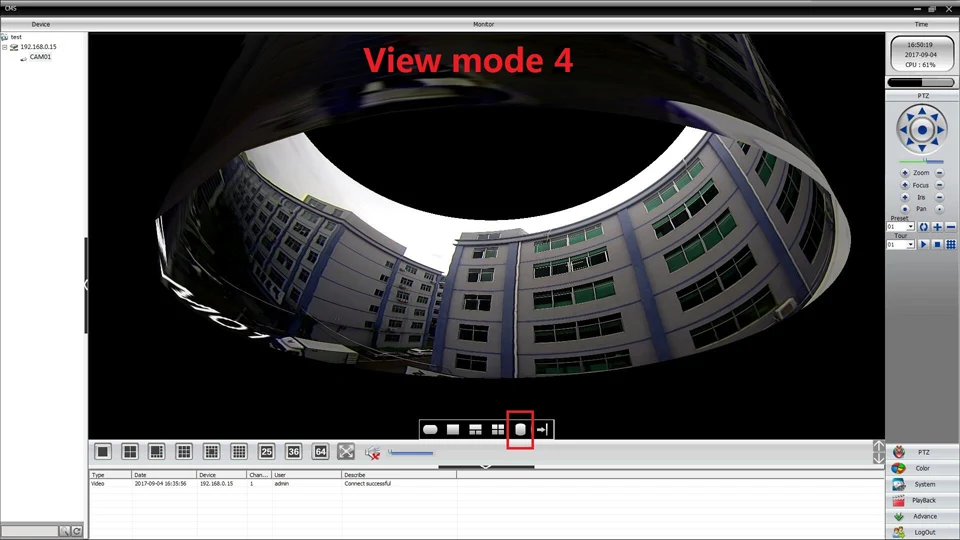Viewport: 960px width, 540px height.
Task: Select the fisheye split three-pane view mode
Action: click(x=476, y=430)
